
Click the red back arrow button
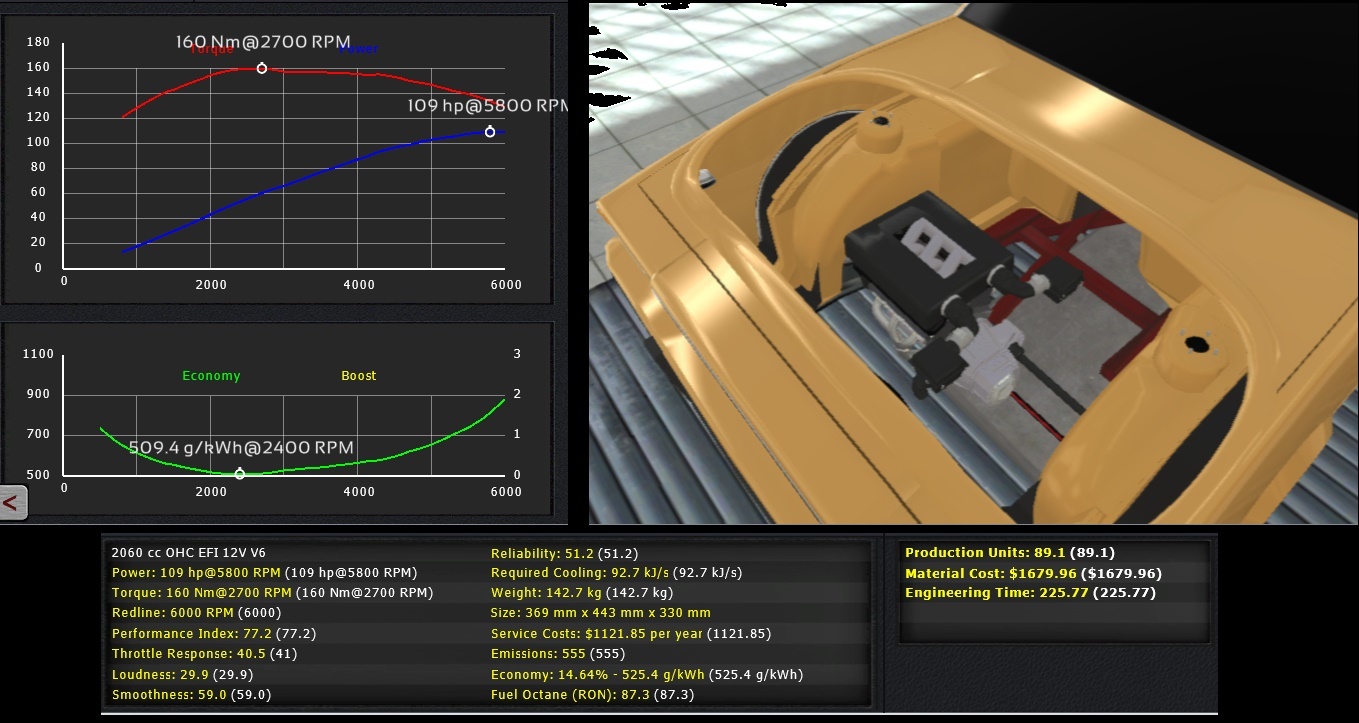(12, 503)
